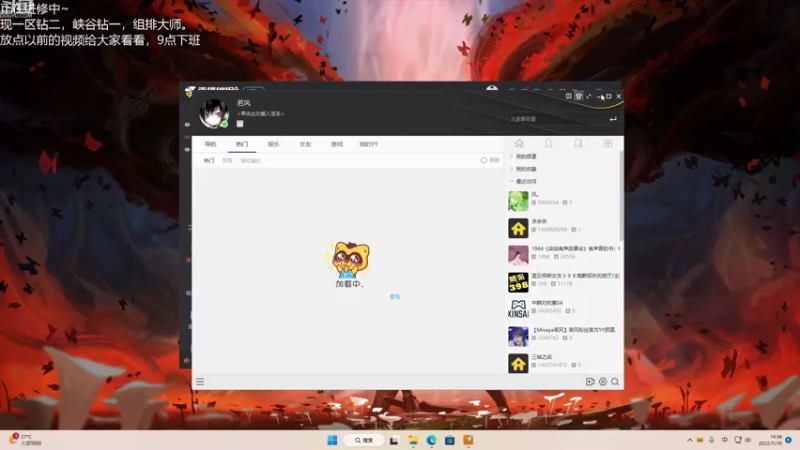The width and height of the screenshot is (800, 450).
Task: Open the four-squares apps grid icon
Action: click(x=608, y=143)
